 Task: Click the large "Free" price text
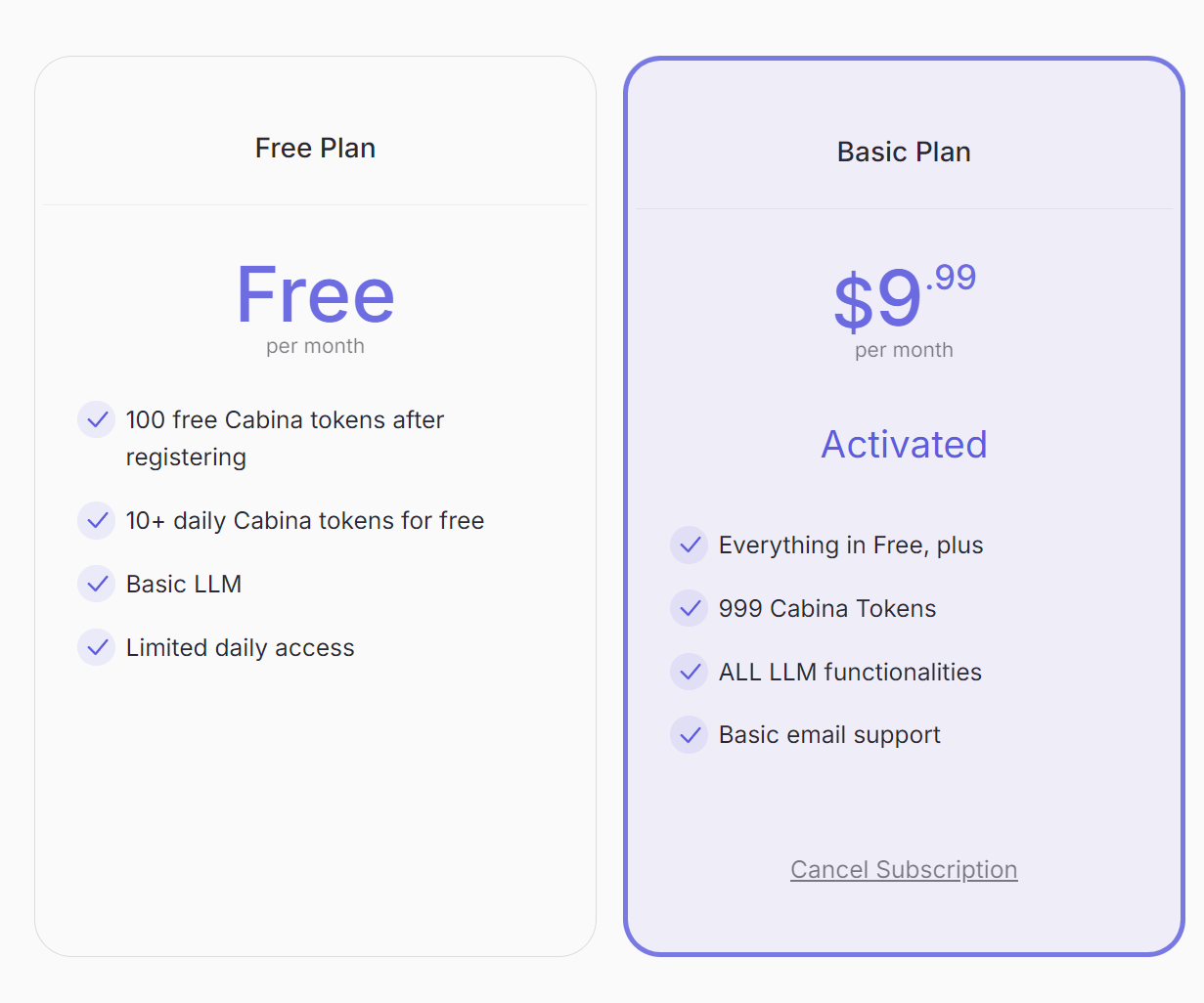point(315,294)
